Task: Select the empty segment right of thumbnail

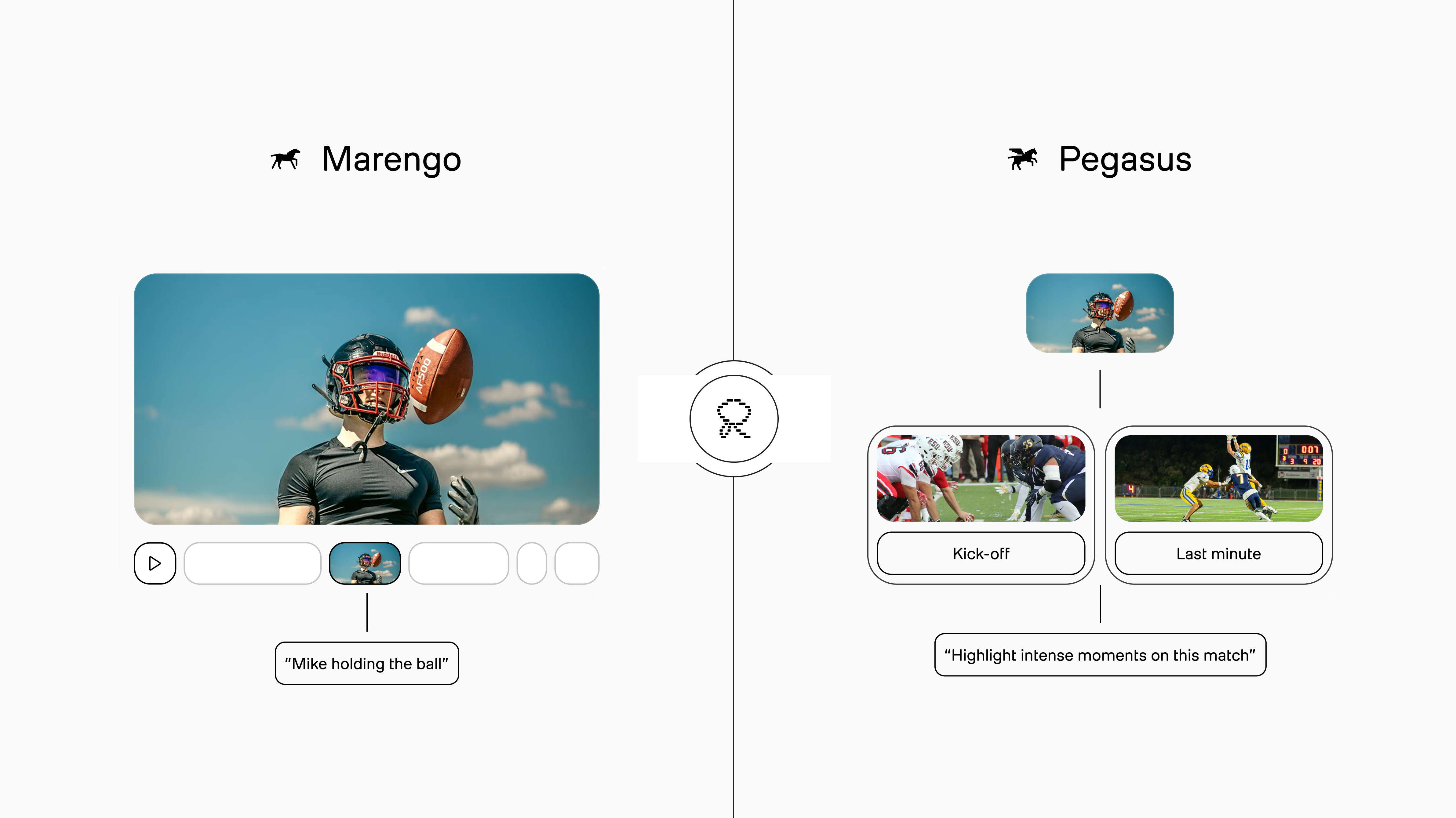Action: click(458, 563)
